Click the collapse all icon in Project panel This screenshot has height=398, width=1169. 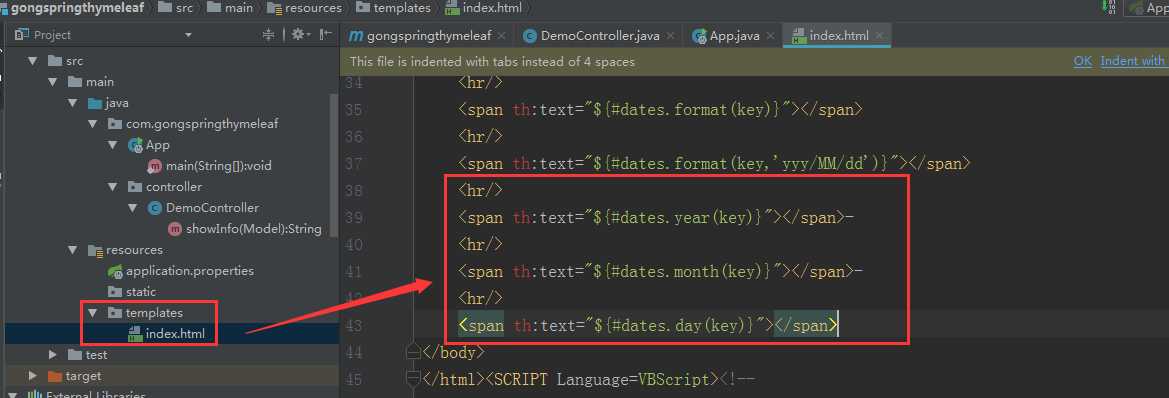(268, 34)
